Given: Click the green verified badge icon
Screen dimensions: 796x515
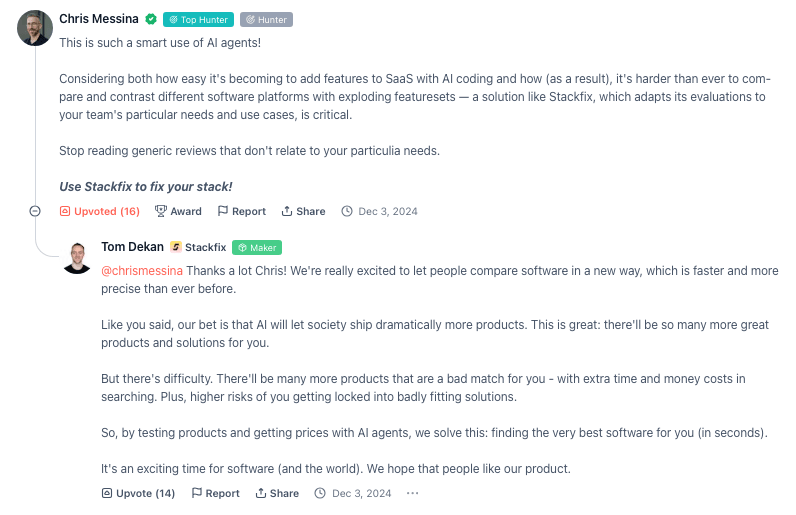Looking at the screenshot, I should point(151,19).
